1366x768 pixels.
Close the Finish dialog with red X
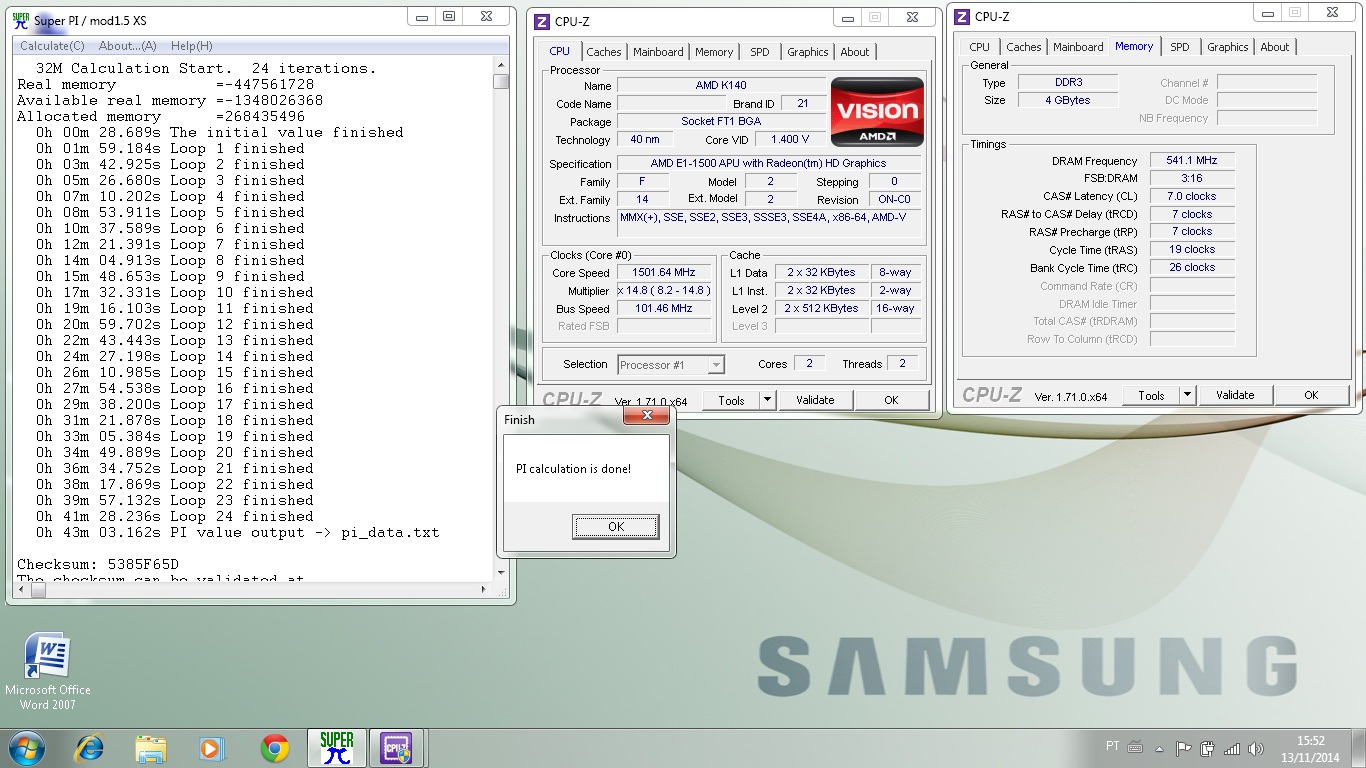coord(647,415)
